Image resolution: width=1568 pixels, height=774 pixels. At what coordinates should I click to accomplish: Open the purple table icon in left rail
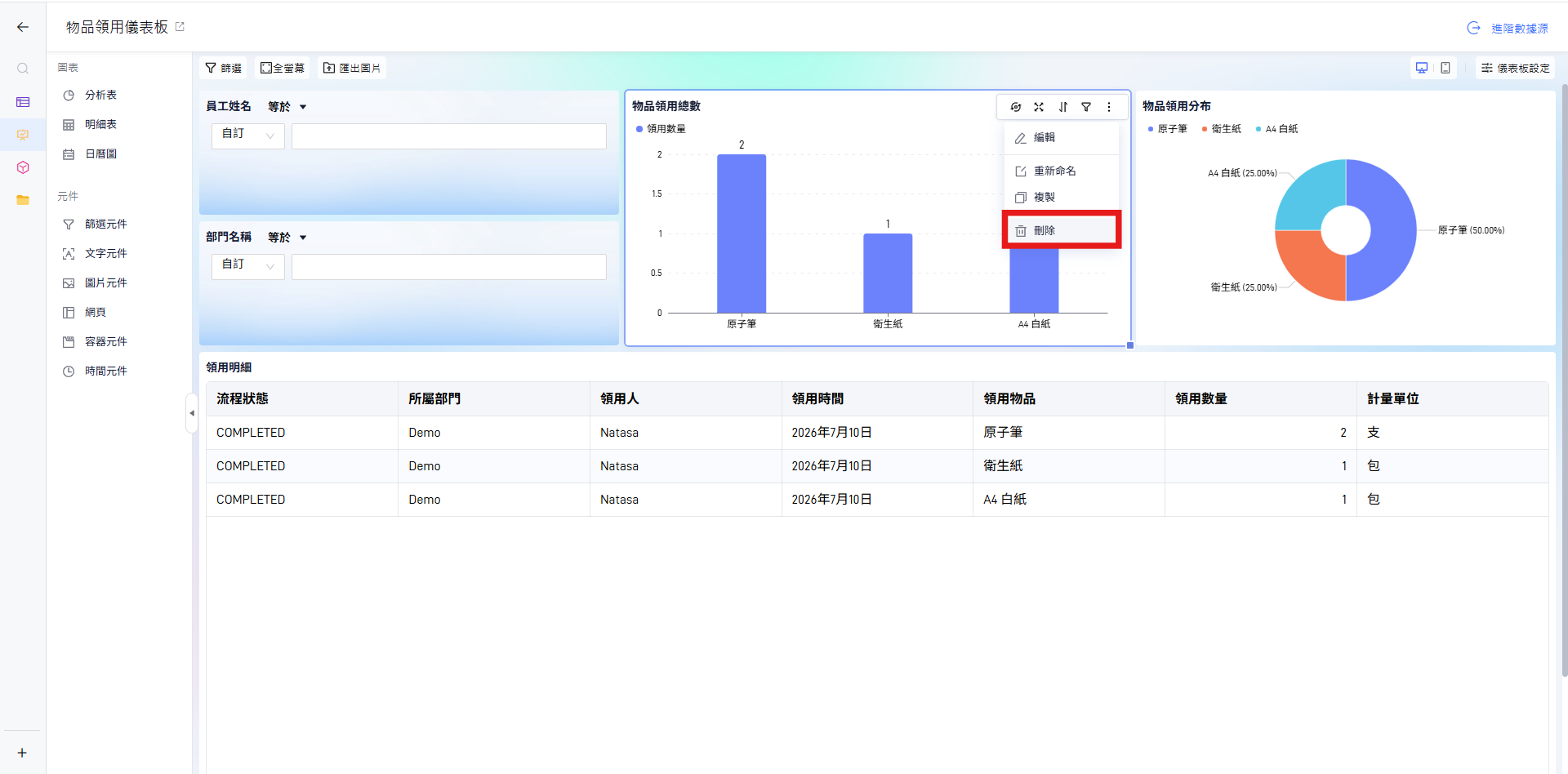click(23, 102)
